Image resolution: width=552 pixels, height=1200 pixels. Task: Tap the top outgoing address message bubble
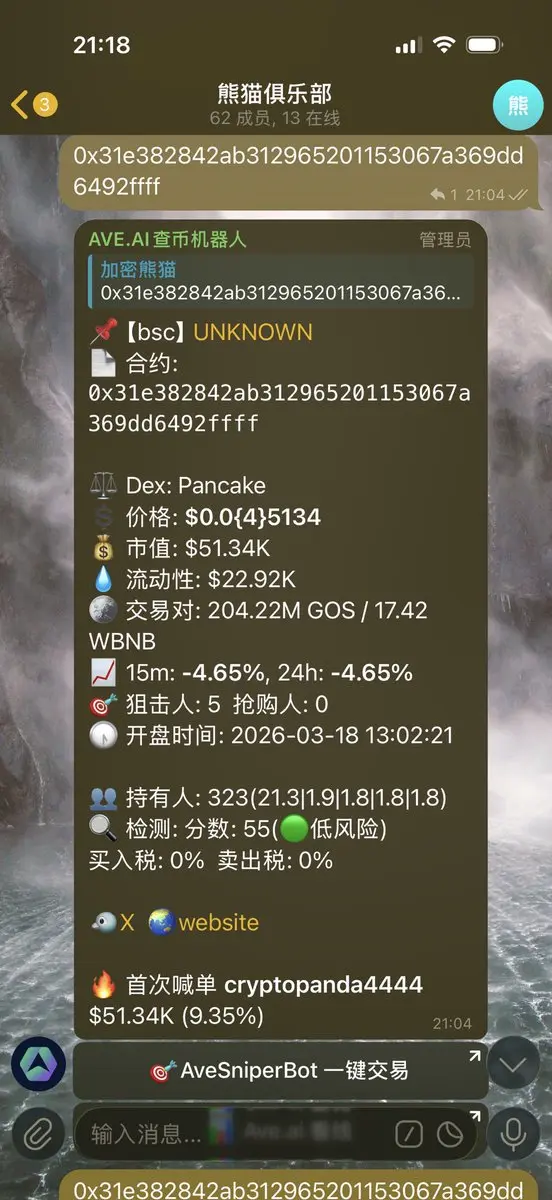click(305, 171)
